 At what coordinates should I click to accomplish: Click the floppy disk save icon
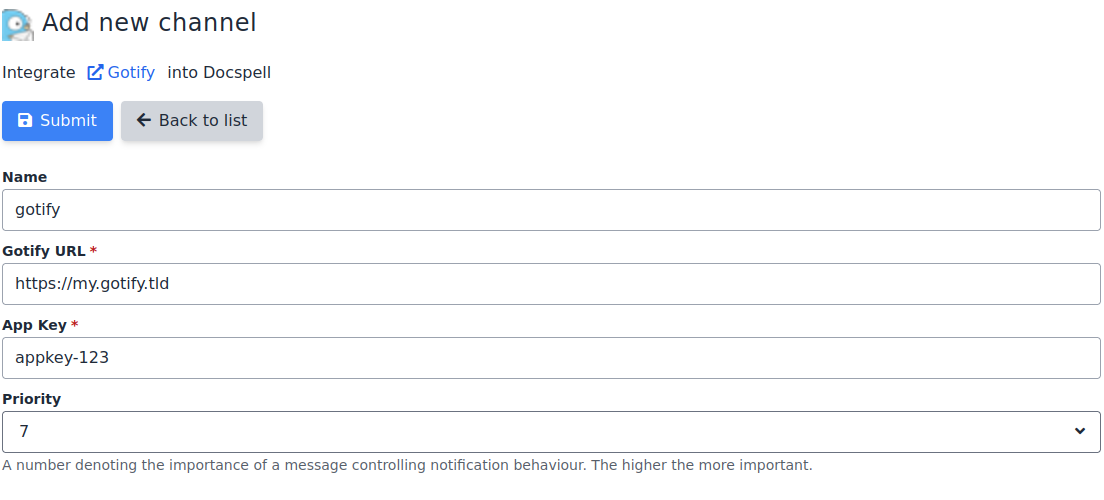(x=26, y=120)
